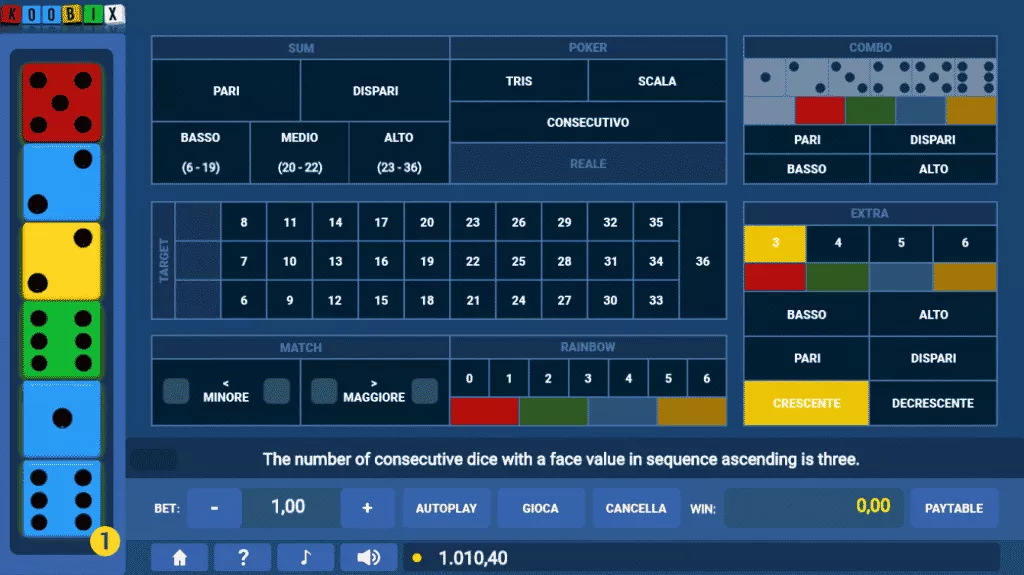The height and width of the screenshot is (575, 1024).
Task: Open help with the question mark icon
Action: click(242, 558)
